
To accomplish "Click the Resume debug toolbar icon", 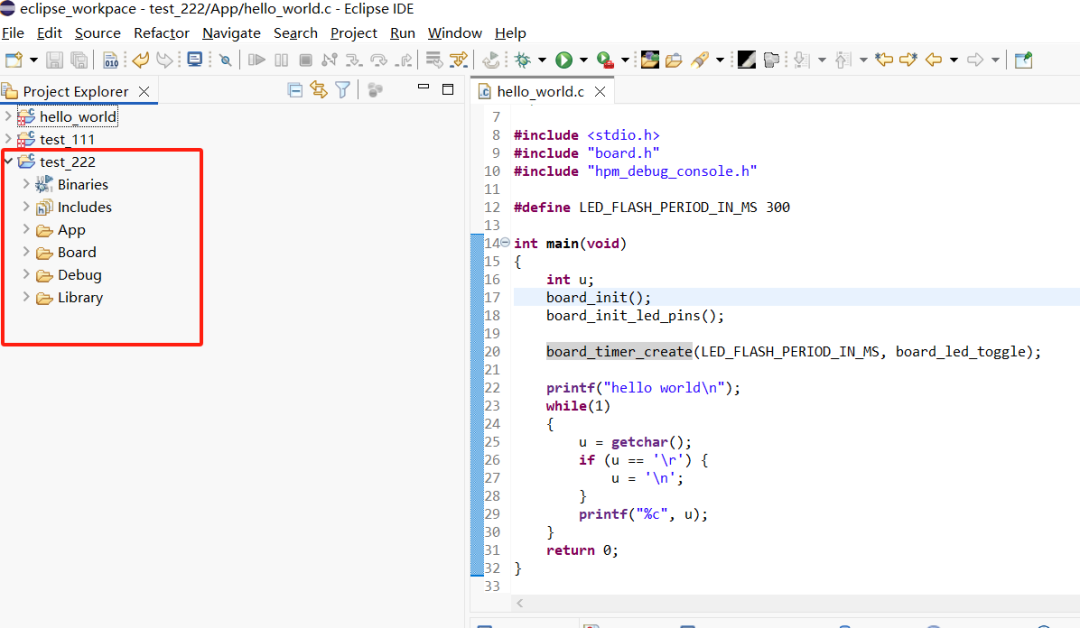I will tap(256, 61).
